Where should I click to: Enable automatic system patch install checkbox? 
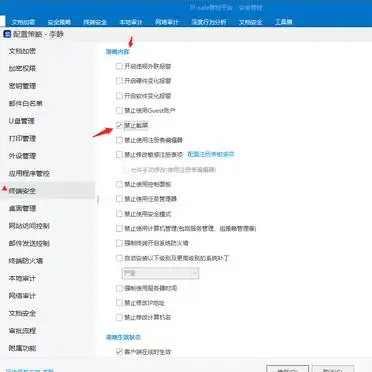[119, 258]
